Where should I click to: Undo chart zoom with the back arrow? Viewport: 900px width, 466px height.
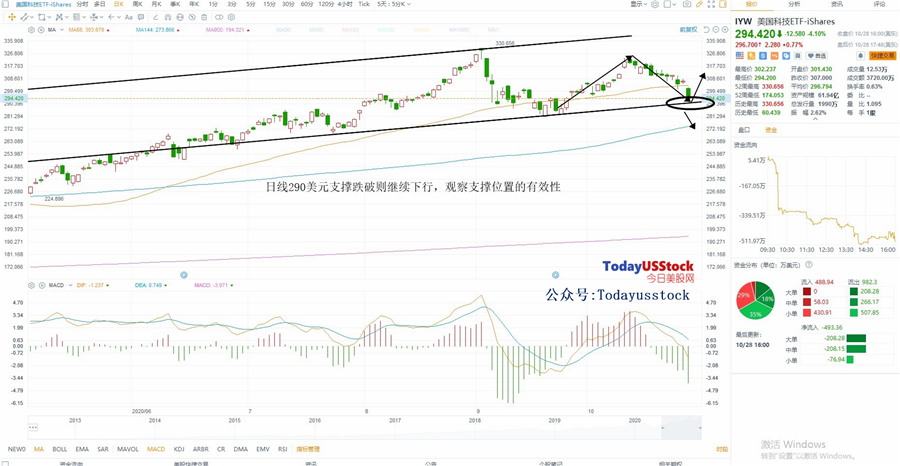pos(706,29)
